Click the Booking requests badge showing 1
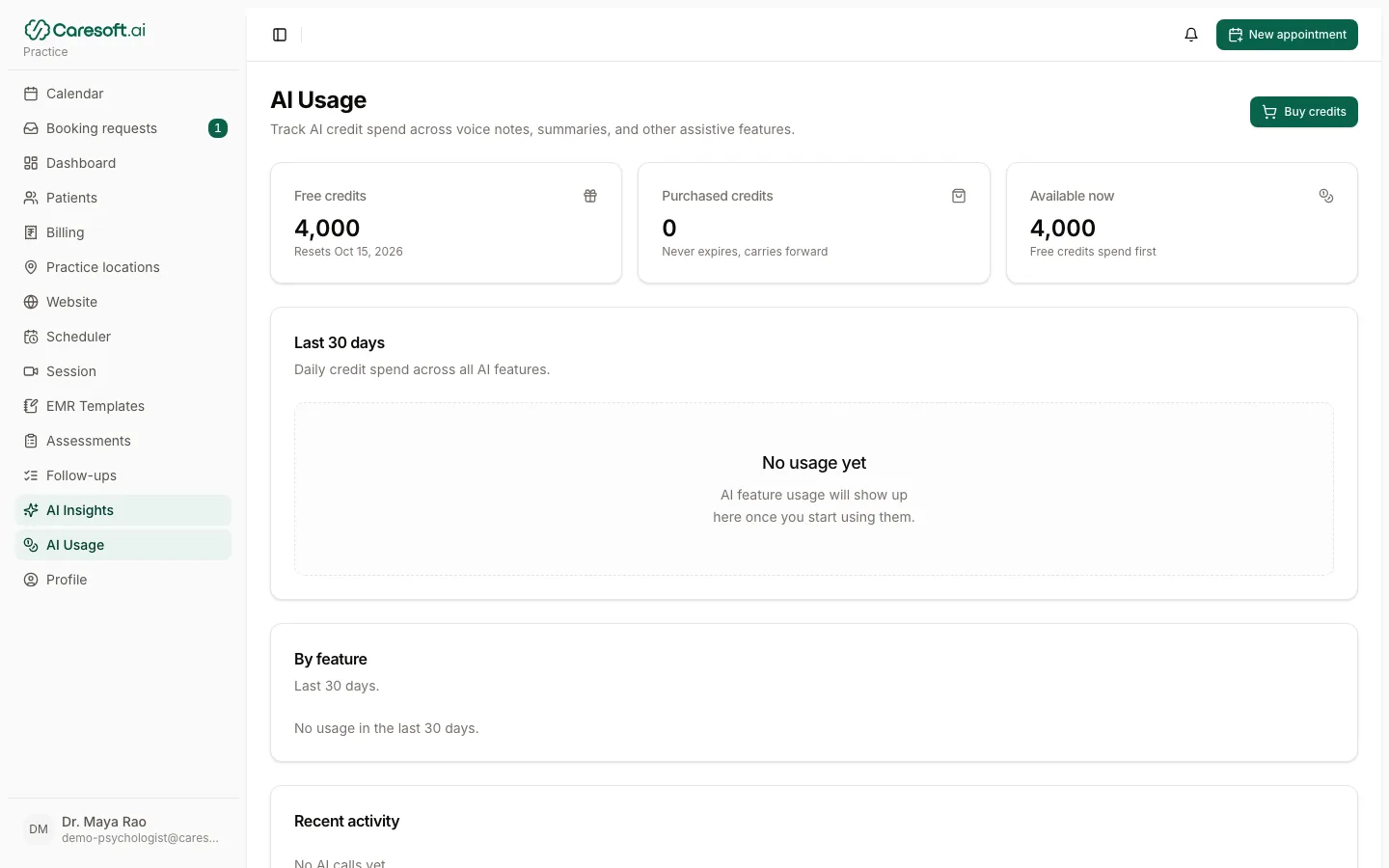Viewport: 1389px width, 868px height. tap(218, 128)
